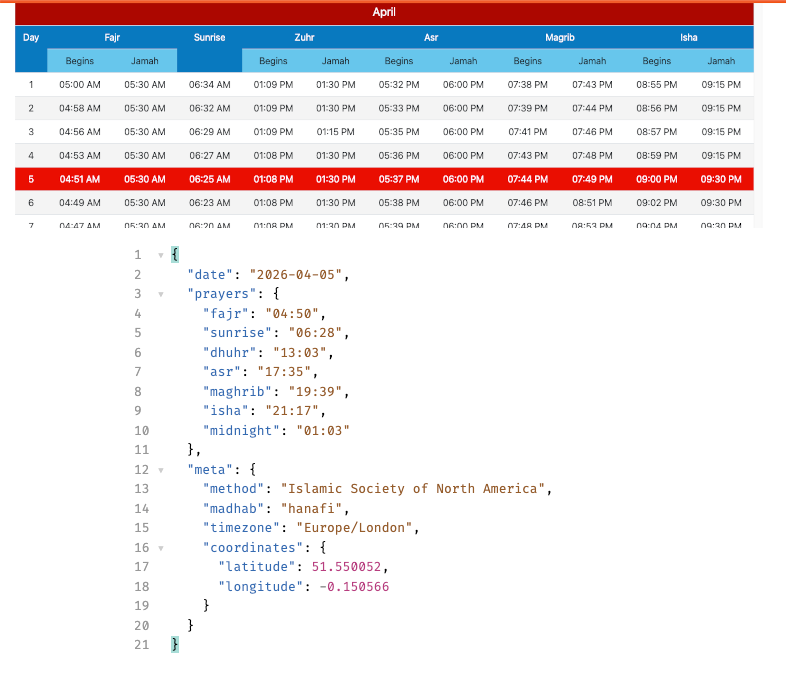The height and width of the screenshot is (683, 786).
Task: Select Zuhr Jamah 01:15 PM on day 3
Action: tap(335, 132)
